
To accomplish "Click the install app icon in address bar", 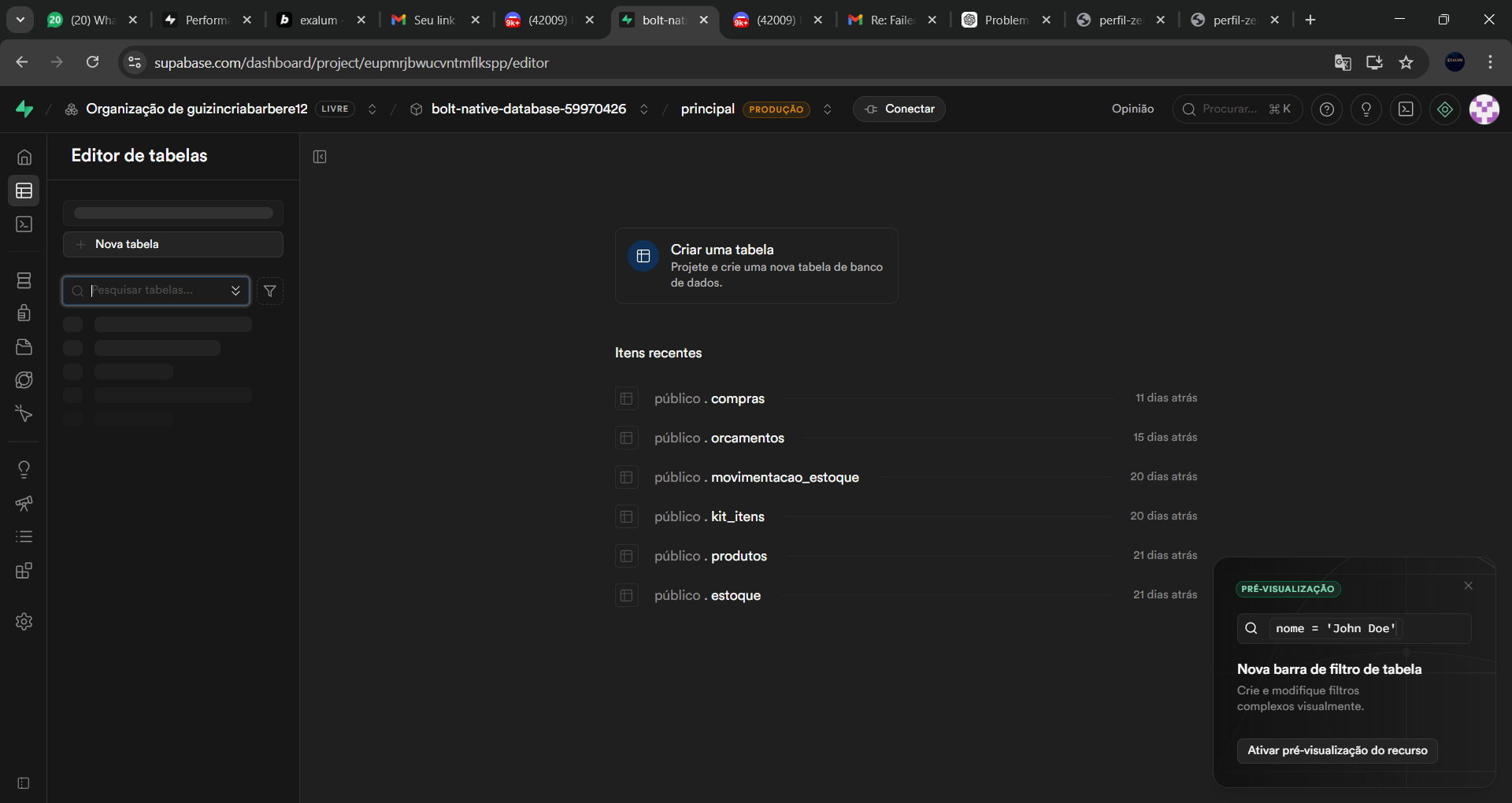I will (1374, 63).
